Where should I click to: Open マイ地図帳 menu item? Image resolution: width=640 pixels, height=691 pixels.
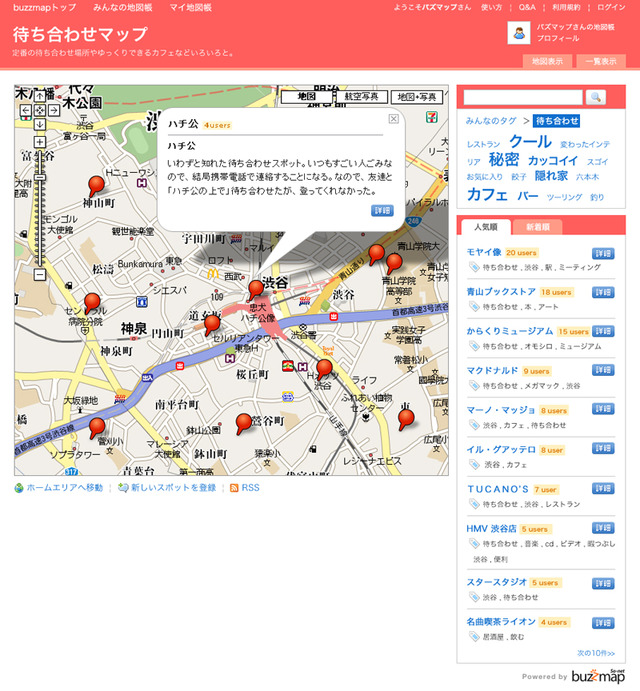[190, 7]
